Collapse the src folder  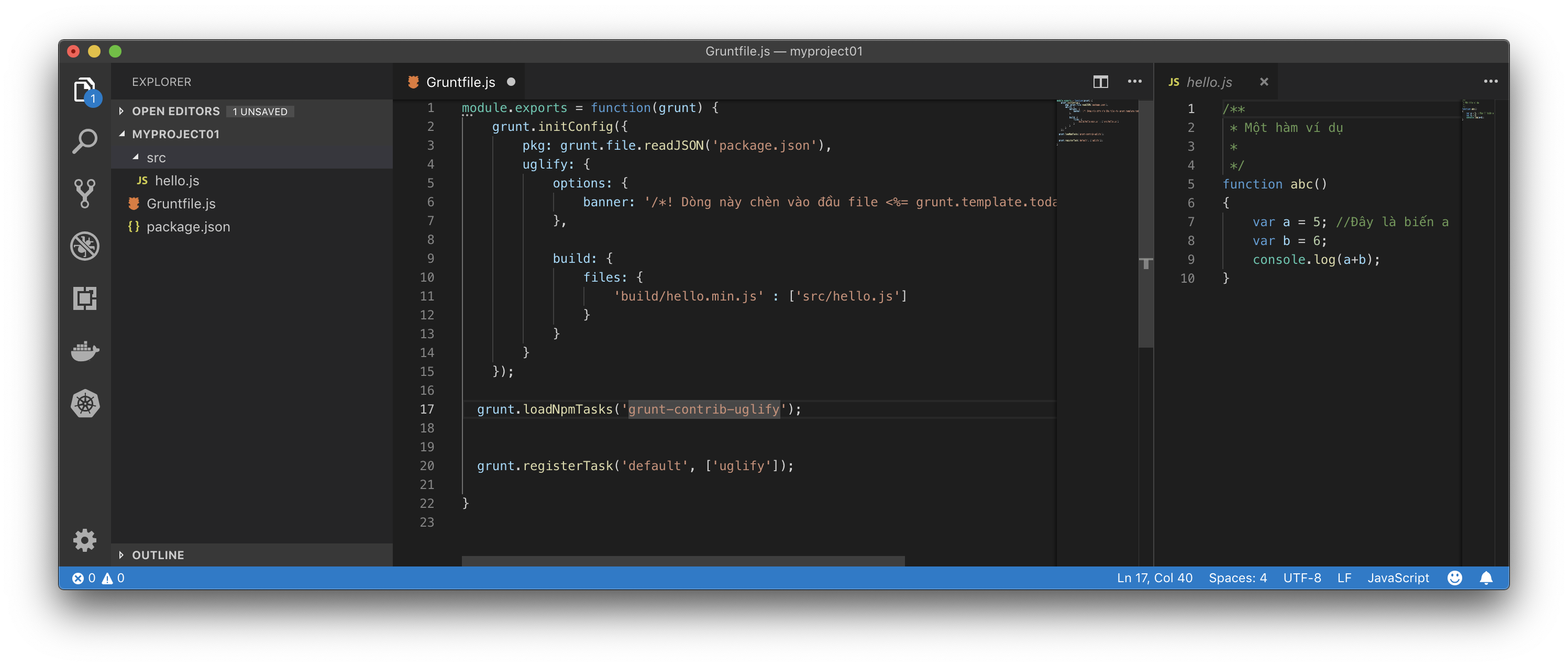pyautogui.click(x=156, y=158)
